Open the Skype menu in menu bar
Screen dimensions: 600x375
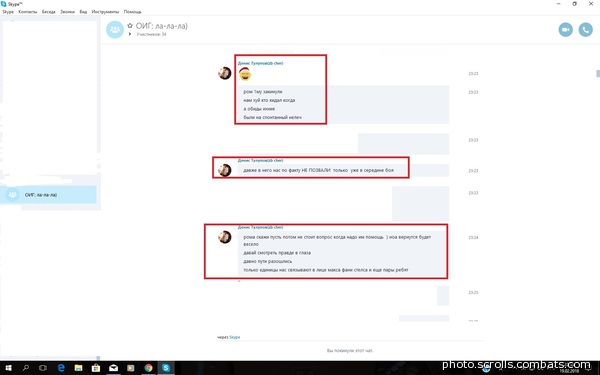point(8,12)
